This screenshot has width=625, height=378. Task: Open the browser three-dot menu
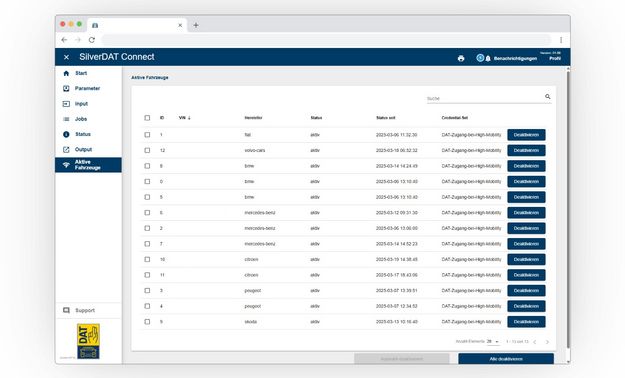[561, 40]
